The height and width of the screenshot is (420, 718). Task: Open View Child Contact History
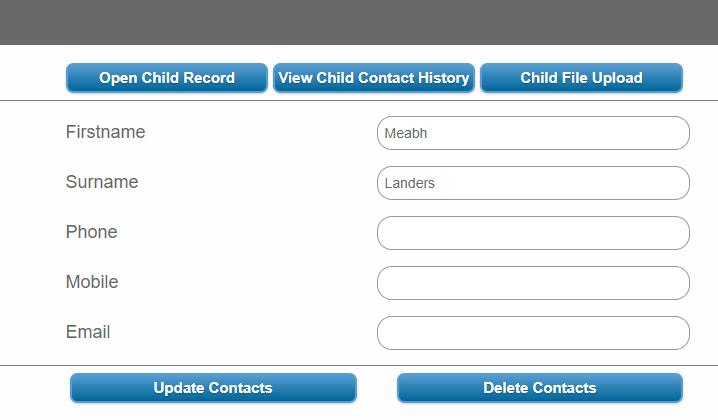tap(373, 78)
